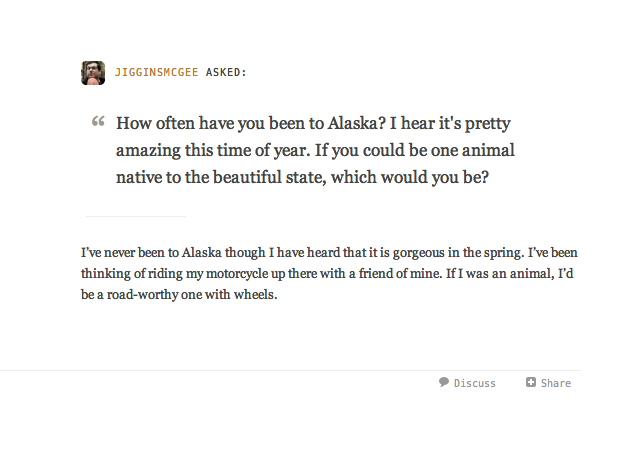Click the Discuss speech bubble icon
Image resolution: width=630 pixels, height=450 pixels.
[x=444, y=382]
